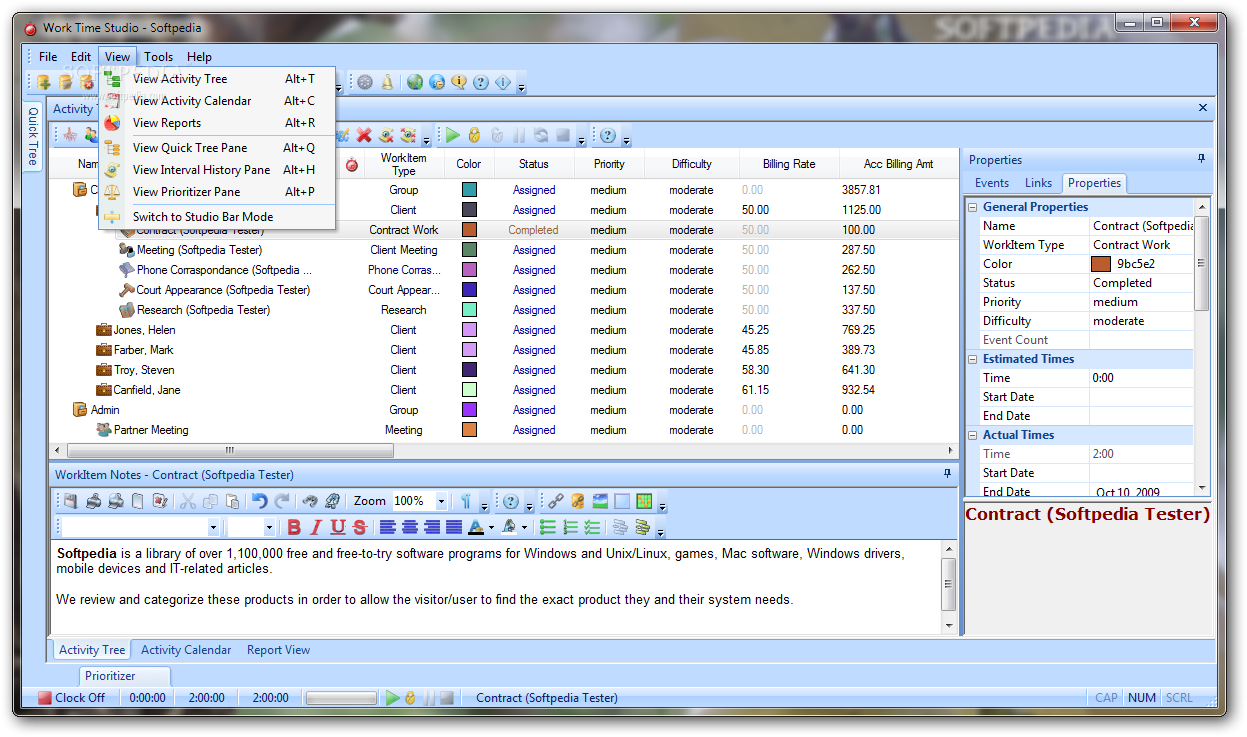Toggle left text alignment in notes editor
The width and height of the screenshot is (1247, 737).
388,527
